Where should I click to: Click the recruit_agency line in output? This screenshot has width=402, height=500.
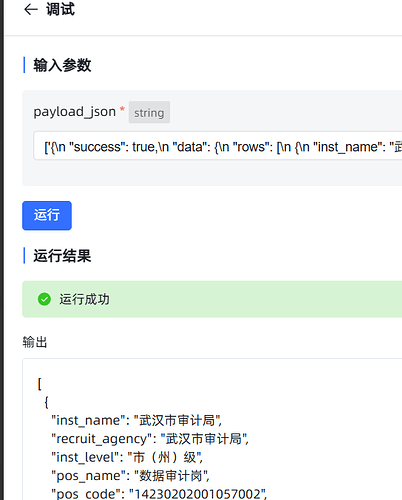tap(150, 439)
